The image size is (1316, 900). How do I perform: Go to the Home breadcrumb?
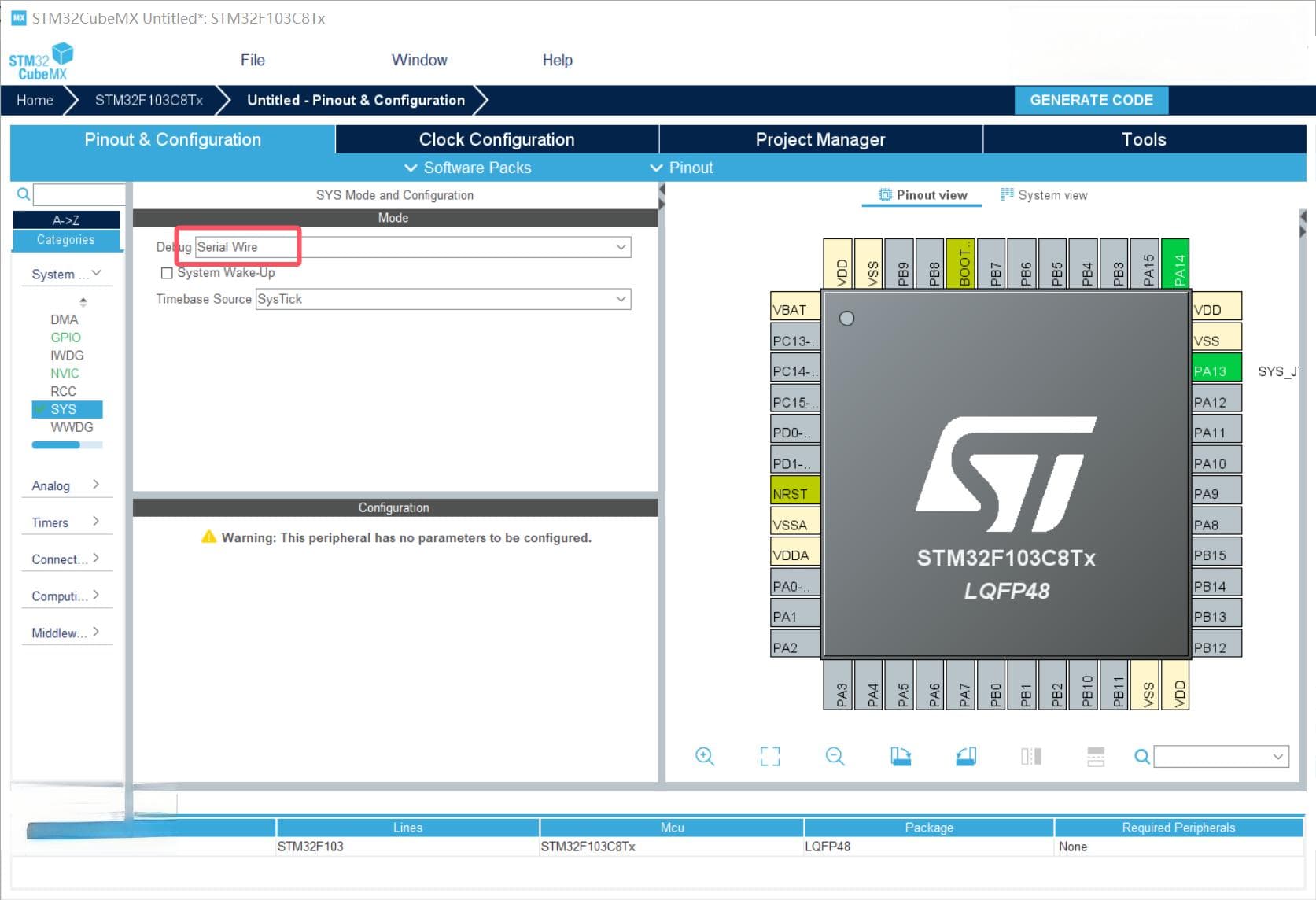click(x=35, y=100)
